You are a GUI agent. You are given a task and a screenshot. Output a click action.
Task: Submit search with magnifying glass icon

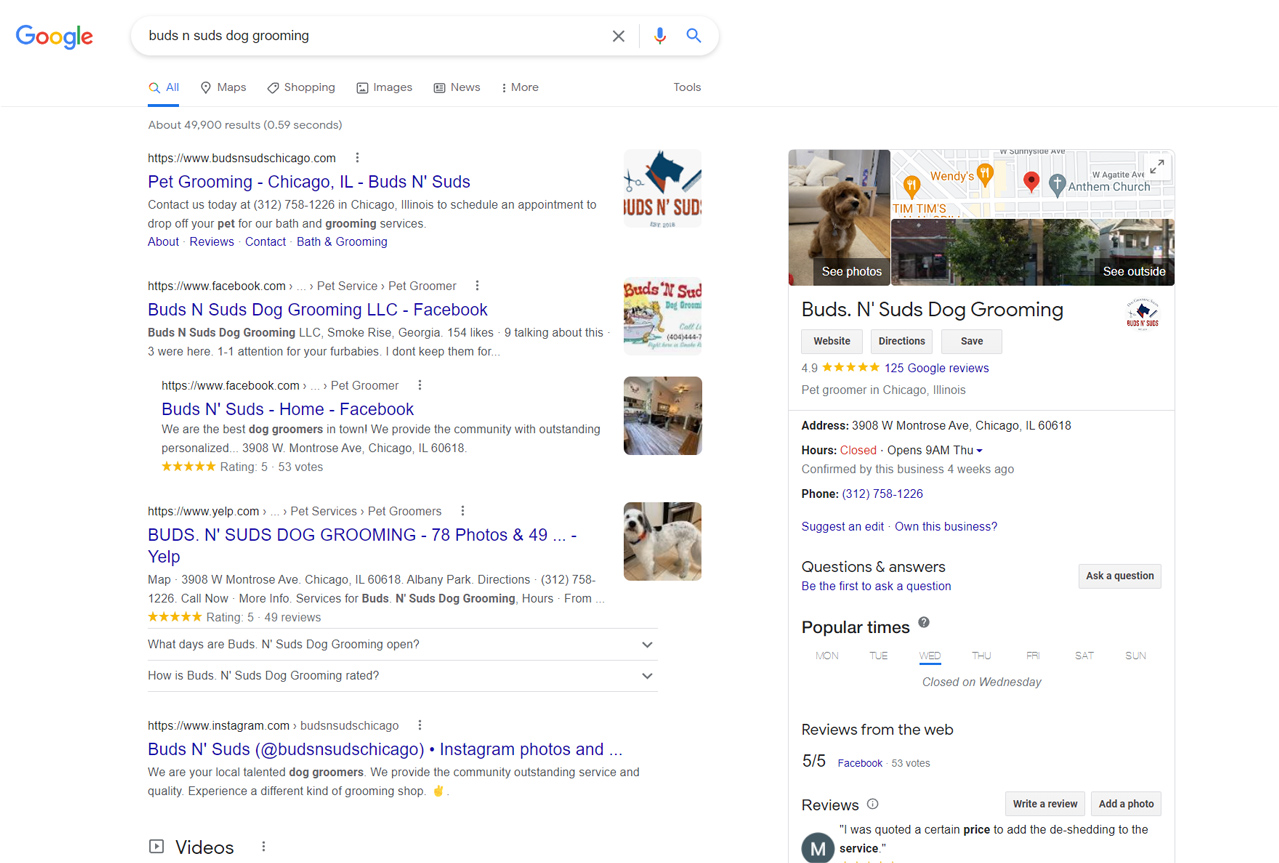(x=693, y=36)
